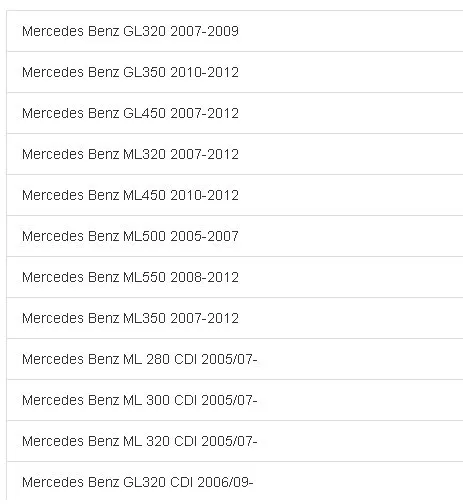Pick the Mercedes Benz ML450 2010-2012 row
This screenshot has height=504, width=463.
pyautogui.click(x=235, y=195)
